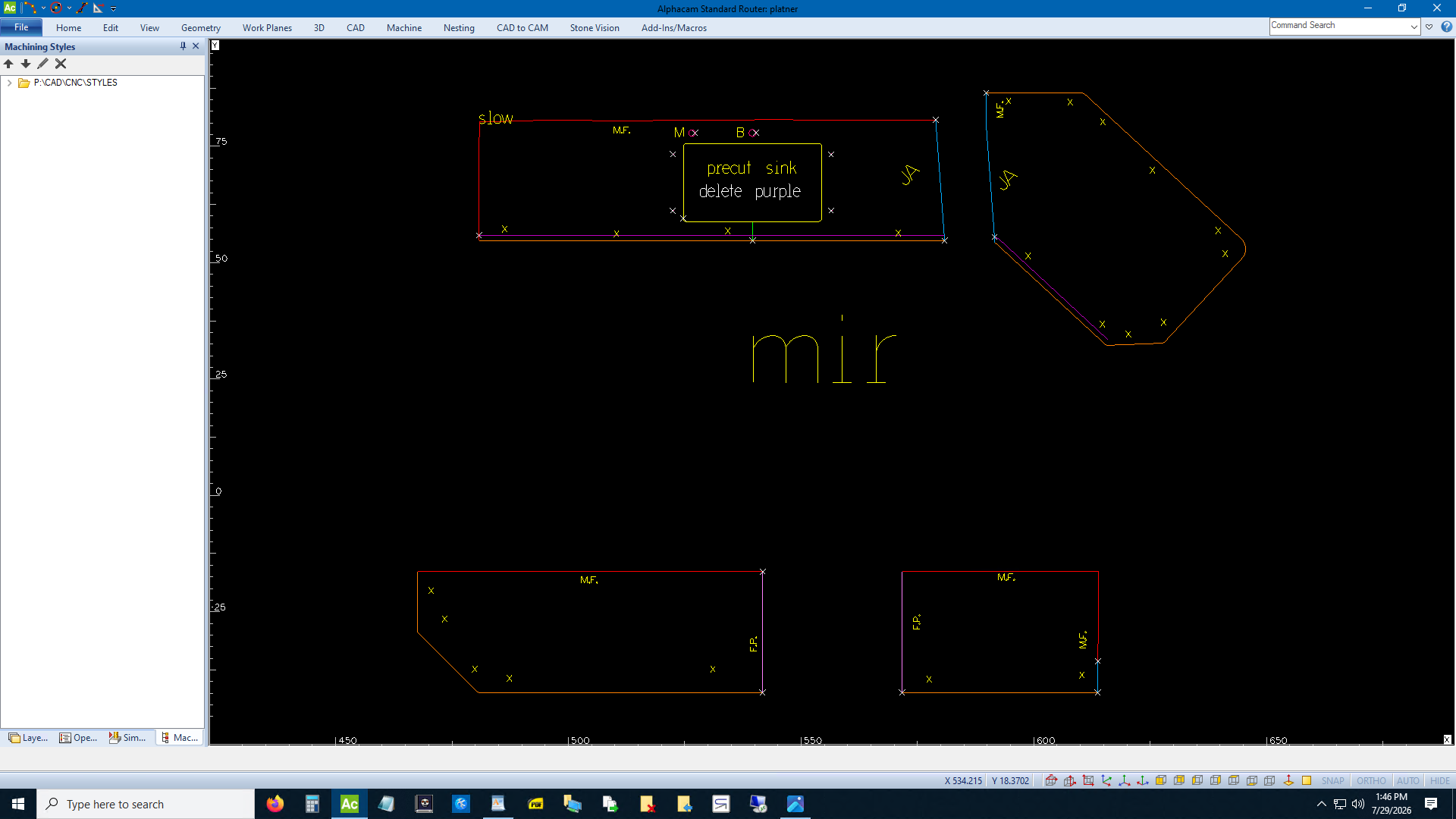Open Firefox from the taskbar
Viewport: 1456px width, 819px height.
point(275,804)
